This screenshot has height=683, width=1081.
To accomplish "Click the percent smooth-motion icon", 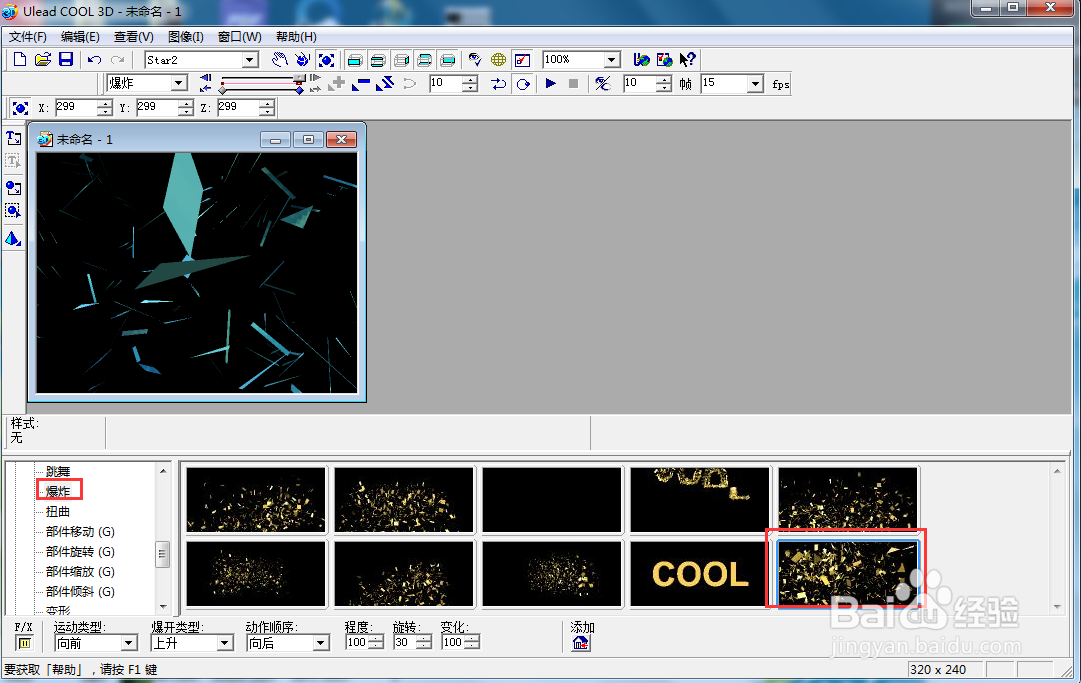I will point(603,84).
